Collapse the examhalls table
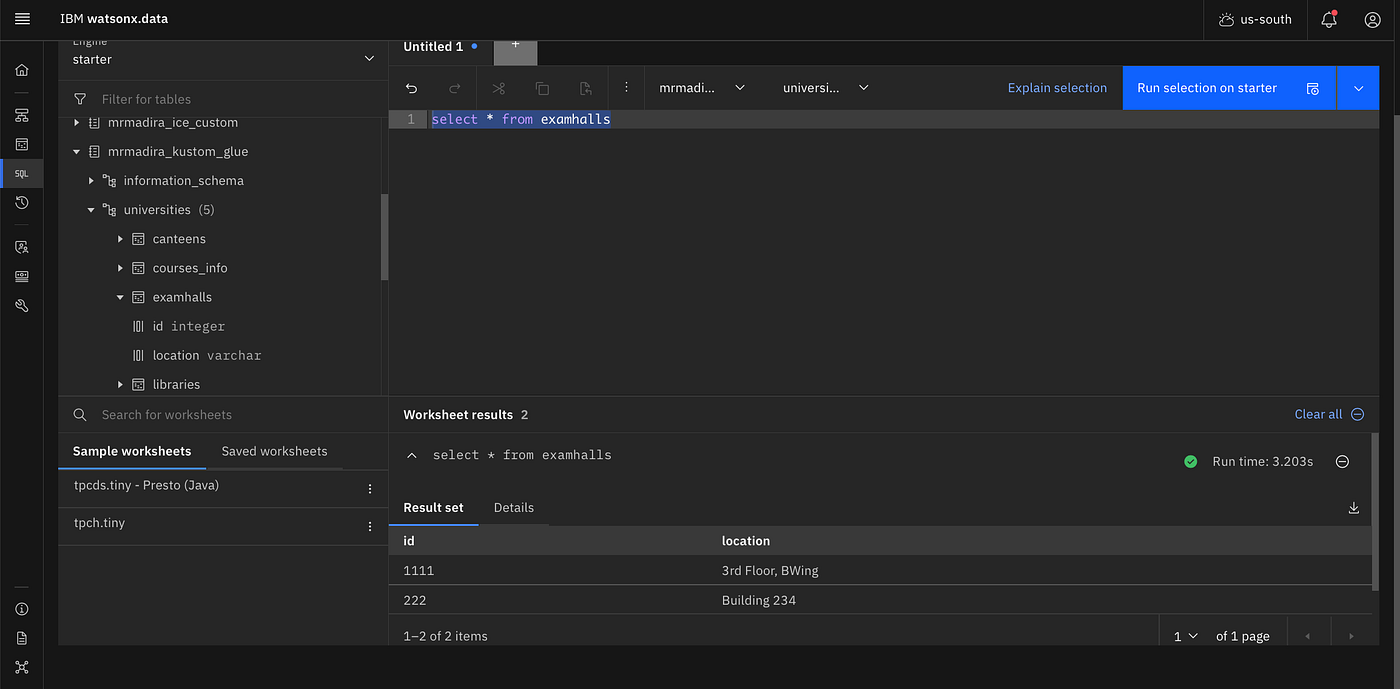 [x=120, y=297]
